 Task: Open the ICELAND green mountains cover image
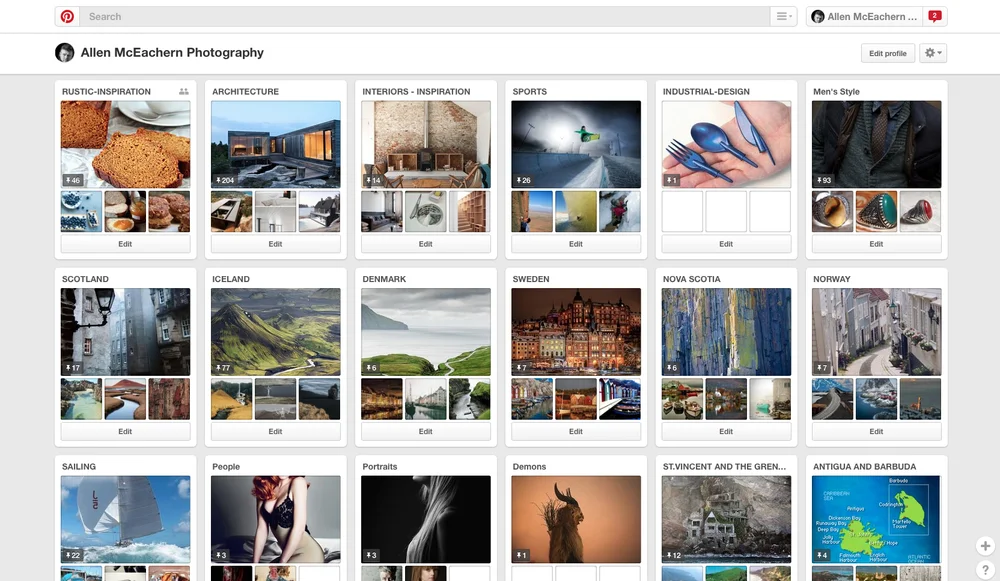click(x=276, y=332)
